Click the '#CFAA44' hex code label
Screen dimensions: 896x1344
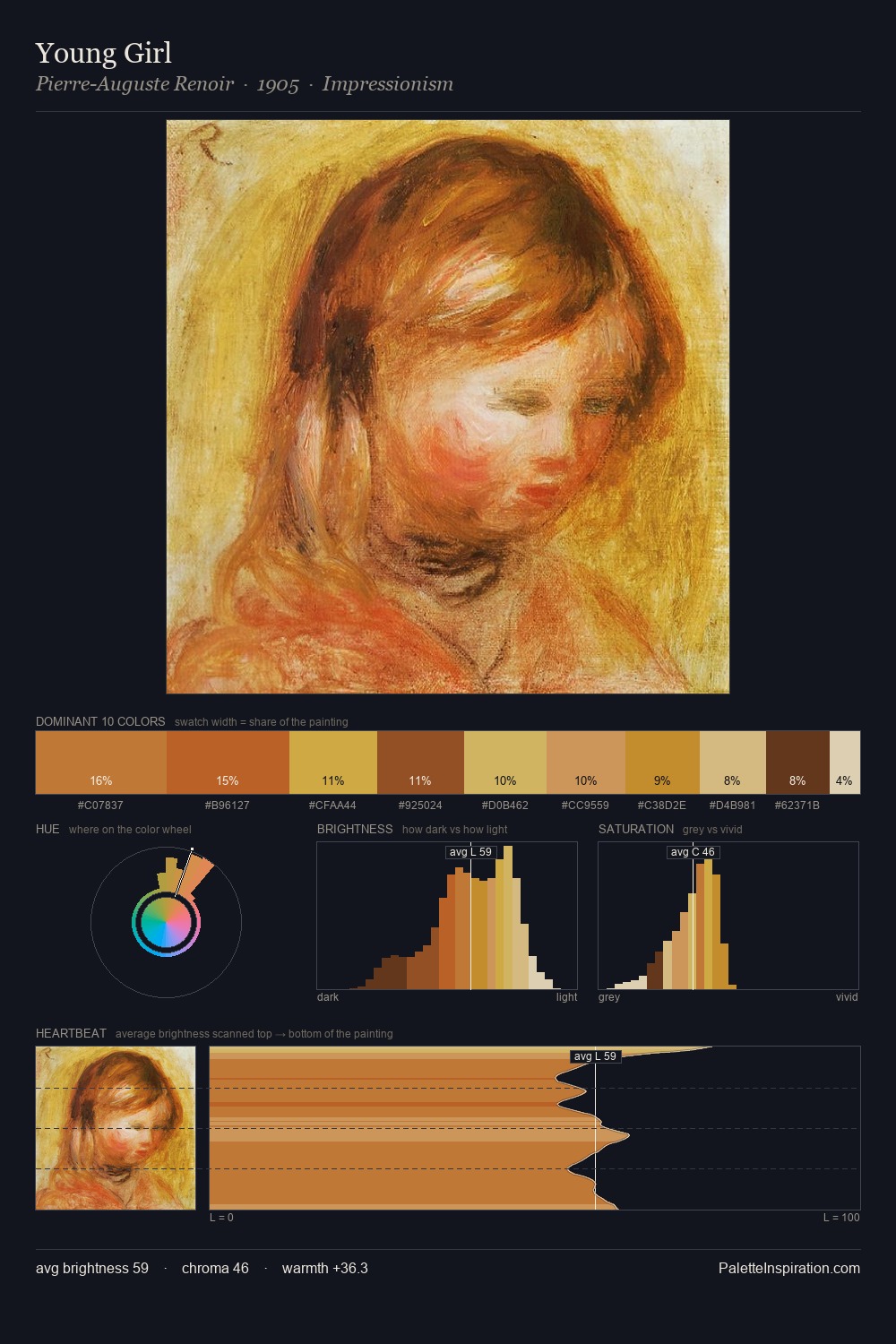pyautogui.click(x=333, y=806)
